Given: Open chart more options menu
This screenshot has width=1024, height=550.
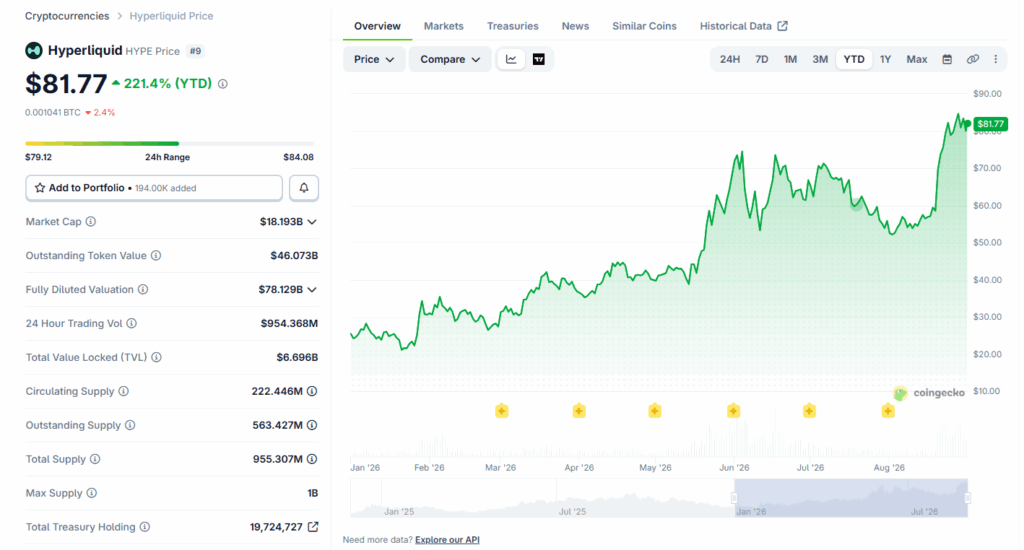Looking at the screenshot, I should [x=995, y=59].
